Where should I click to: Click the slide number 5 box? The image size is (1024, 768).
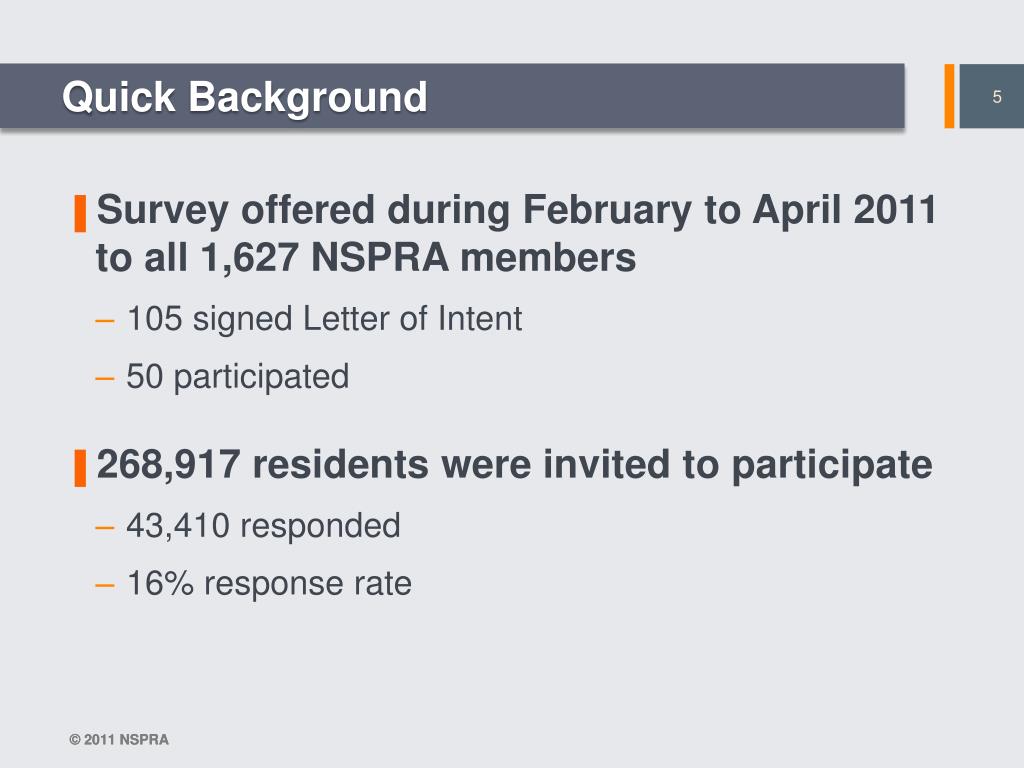(991, 96)
